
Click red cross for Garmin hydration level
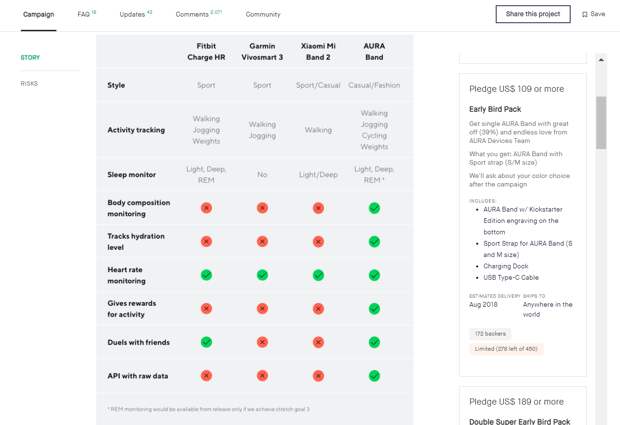(262, 242)
